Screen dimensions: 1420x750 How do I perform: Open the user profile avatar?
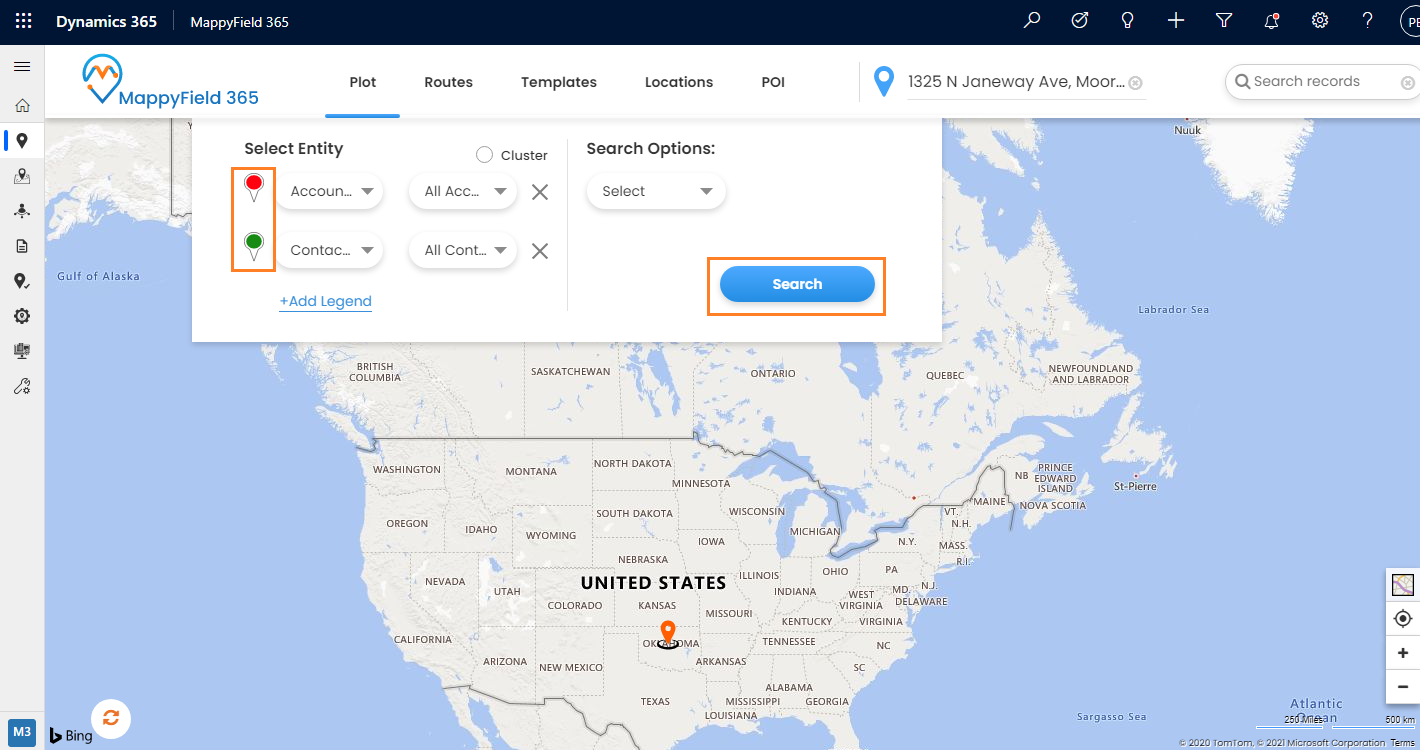point(1410,21)
